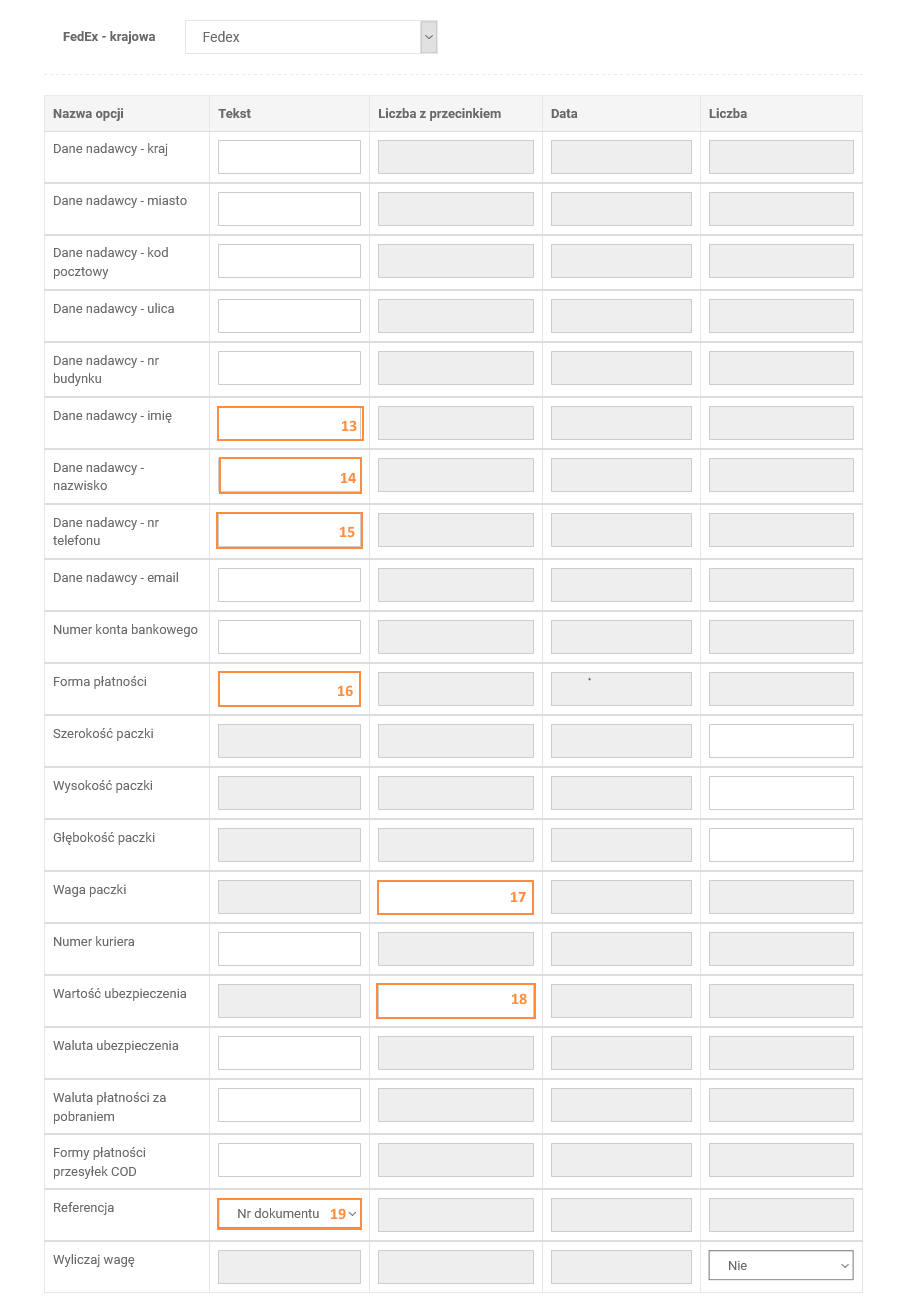This screenshot has width=908, height=1309.
Task: Open the Wyliczaj wagę 'Nie' dropdown
Action: [780, 1265]
